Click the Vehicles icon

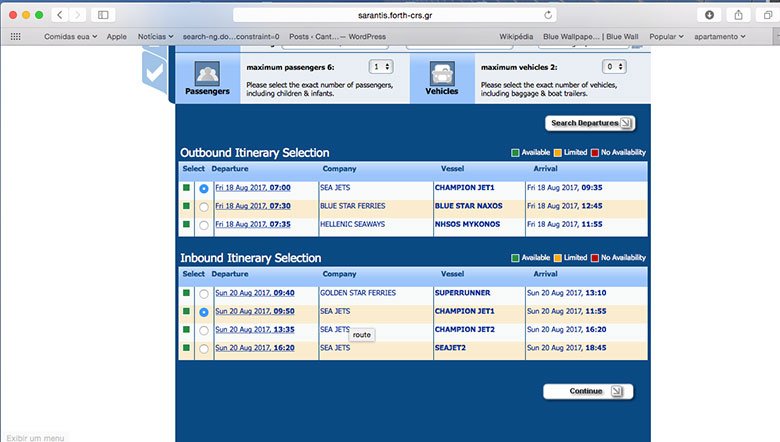(442, 74)
